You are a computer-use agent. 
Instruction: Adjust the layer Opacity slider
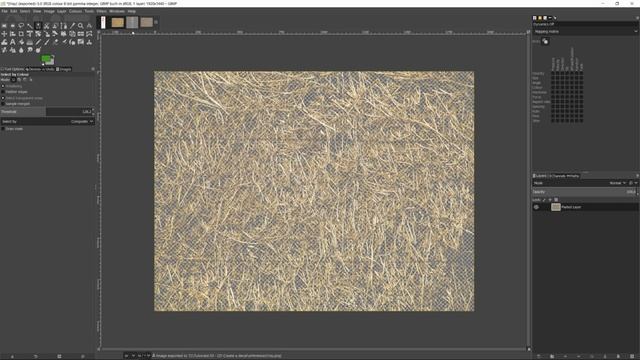[583, 192]
